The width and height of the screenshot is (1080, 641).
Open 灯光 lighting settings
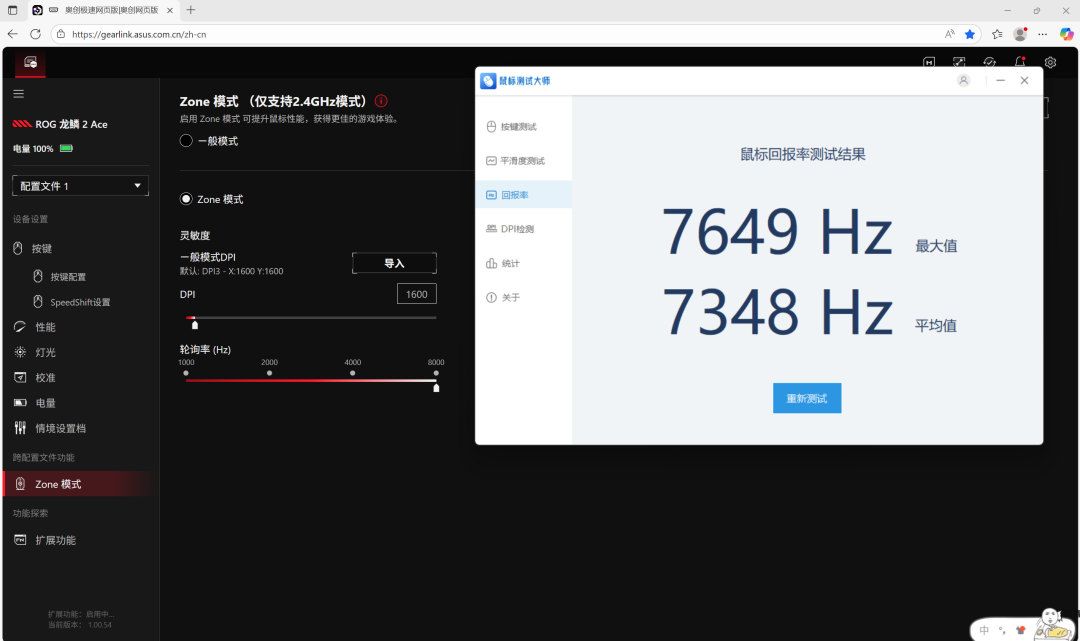tap(45, 353)
